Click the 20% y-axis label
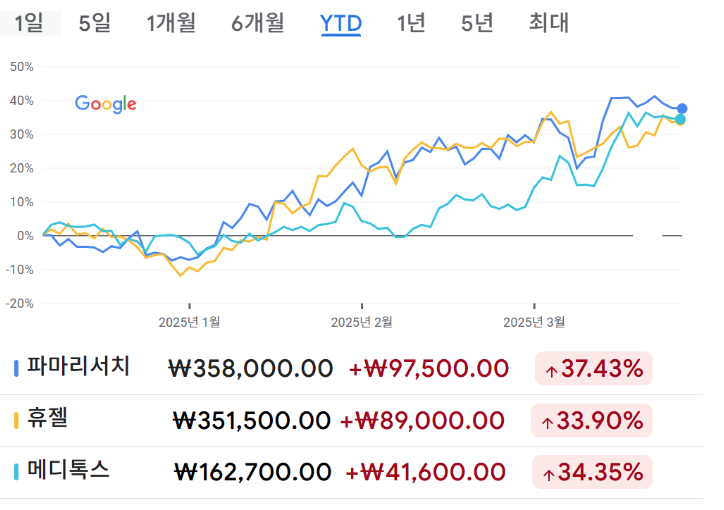This screenshot has width=724, height=510. [x=22, y=168]
